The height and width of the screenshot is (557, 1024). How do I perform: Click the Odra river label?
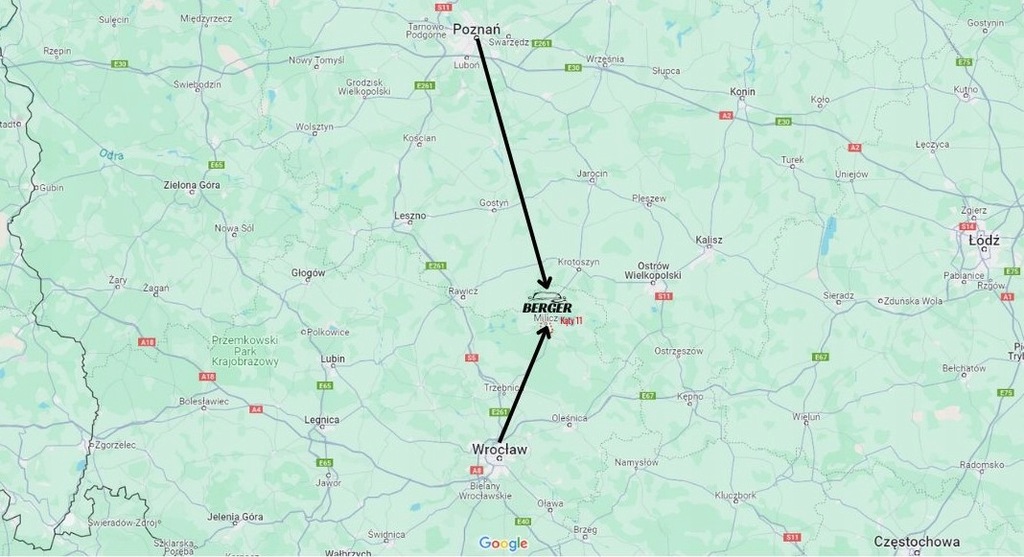point(112,154)
